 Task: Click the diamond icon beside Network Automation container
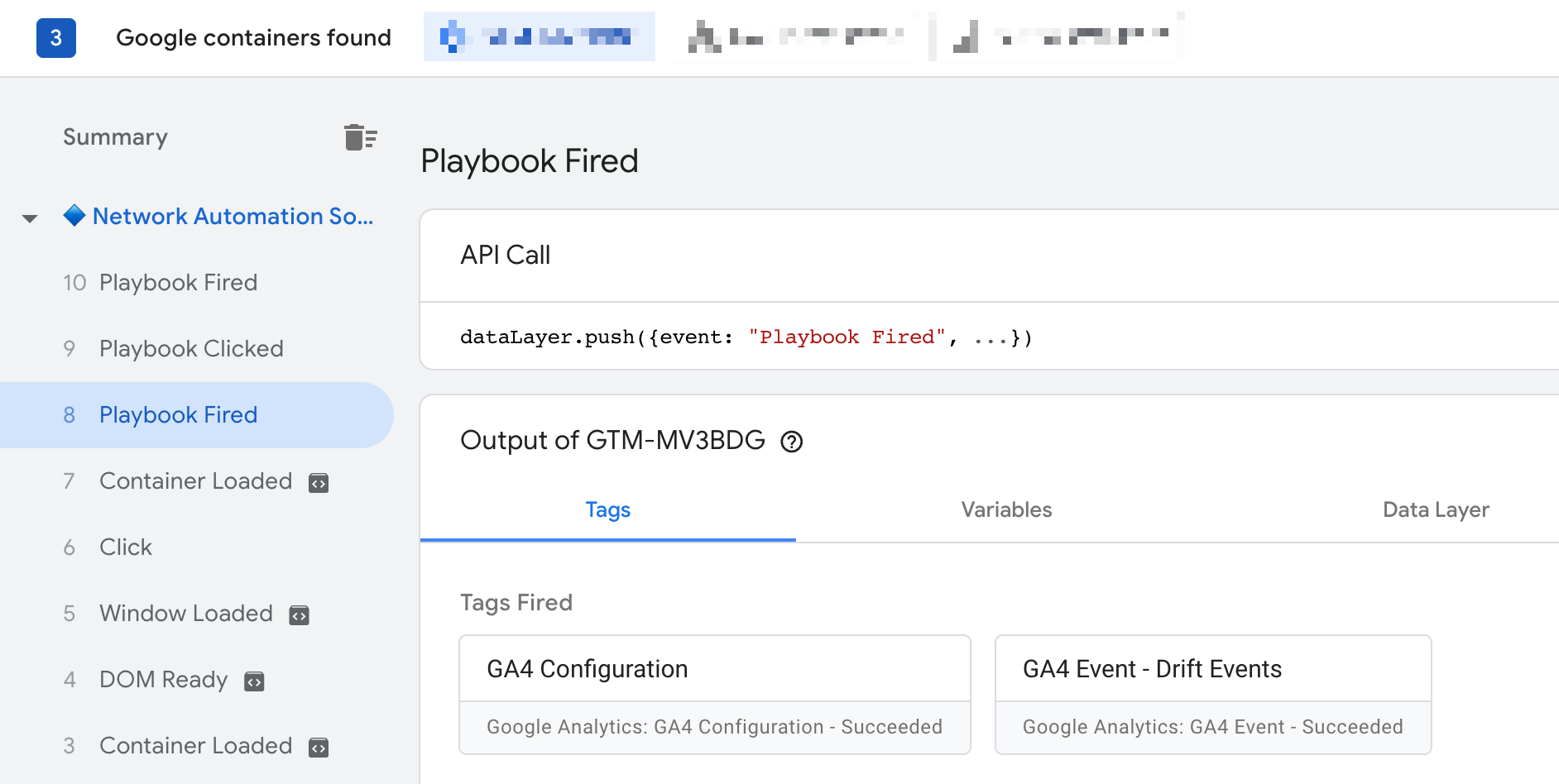click(x=75, y=215)
